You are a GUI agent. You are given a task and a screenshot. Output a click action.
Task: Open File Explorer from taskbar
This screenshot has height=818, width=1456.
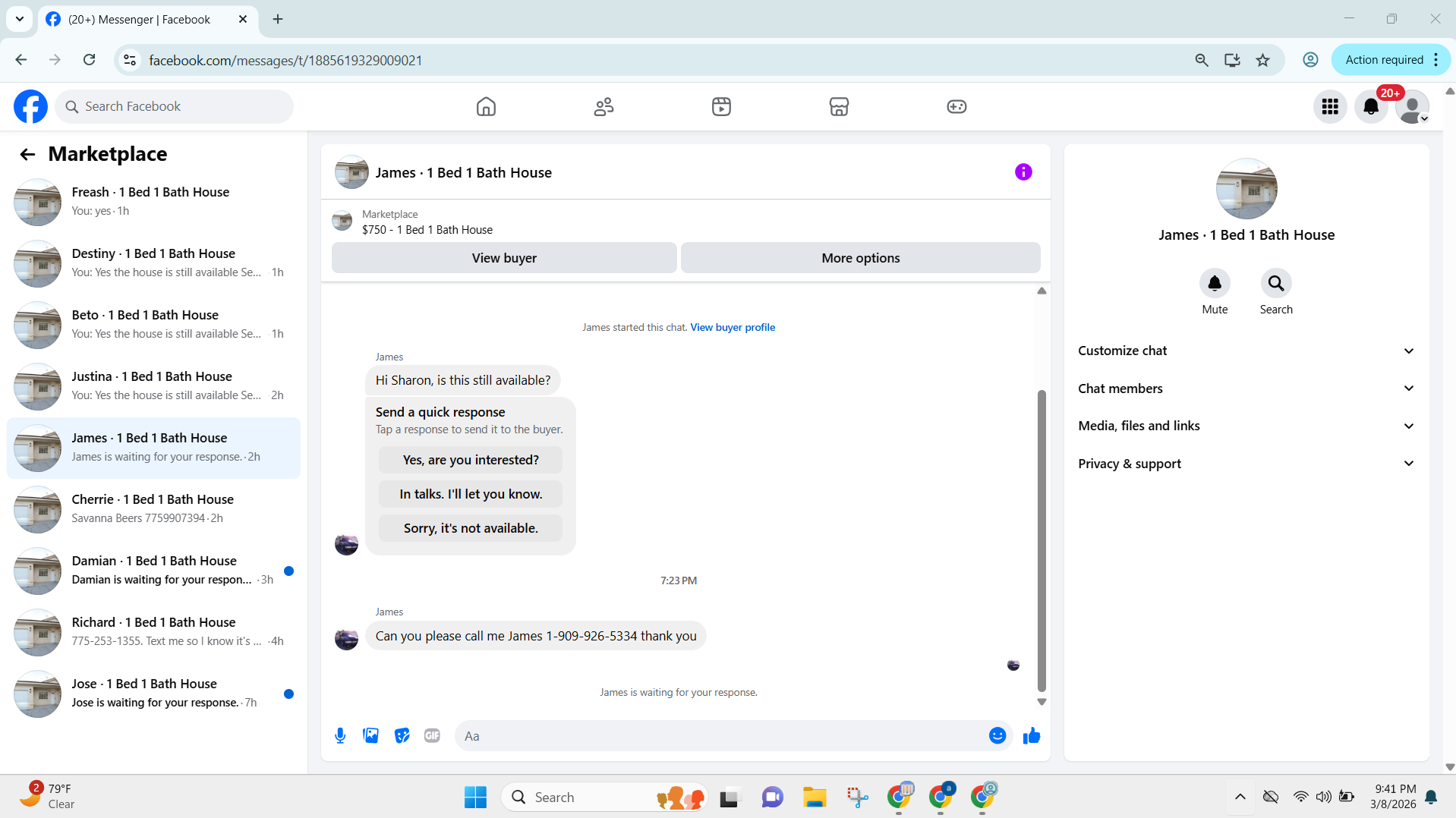tap(815, 797)
